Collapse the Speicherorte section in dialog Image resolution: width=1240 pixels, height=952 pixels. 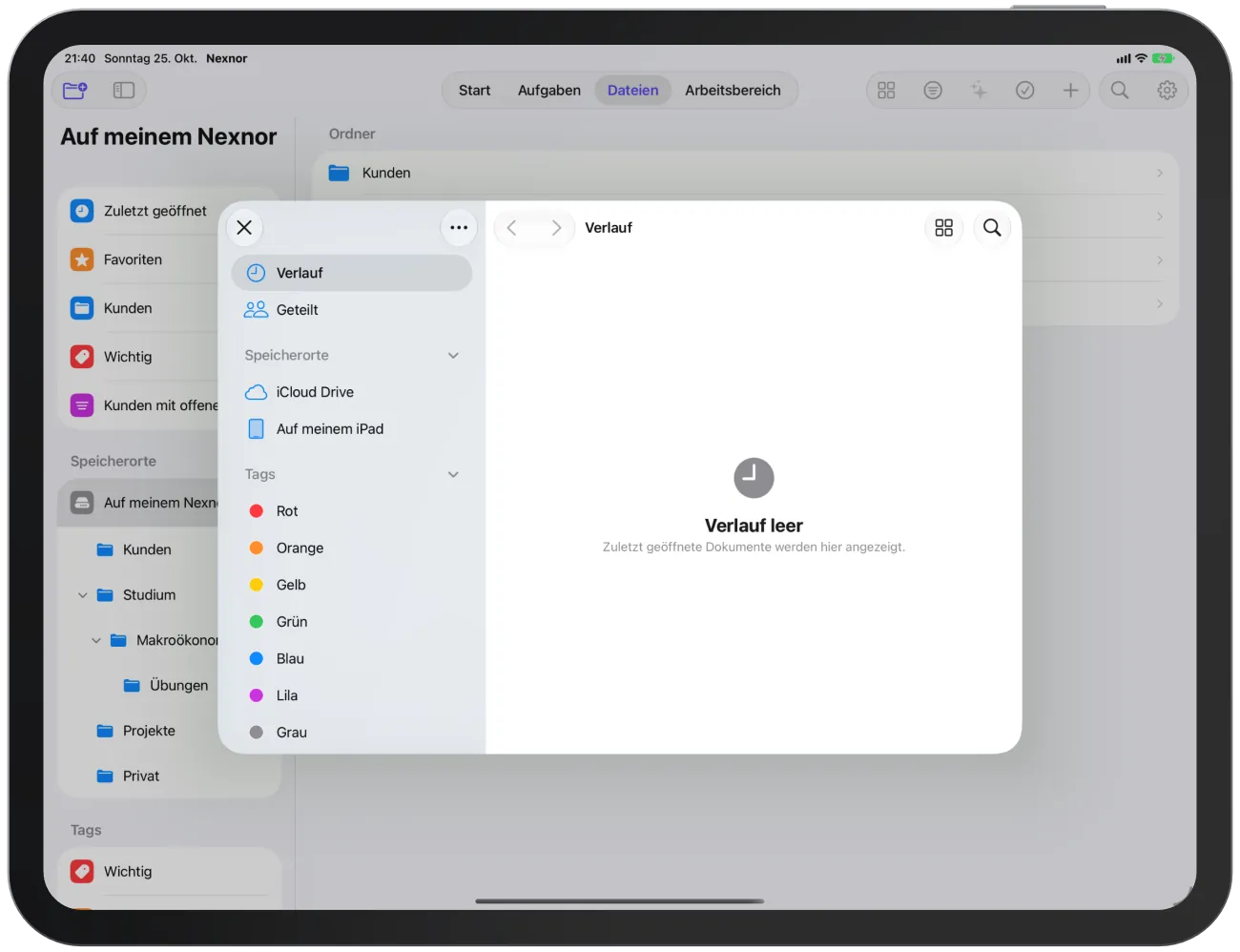click(454, 356)
